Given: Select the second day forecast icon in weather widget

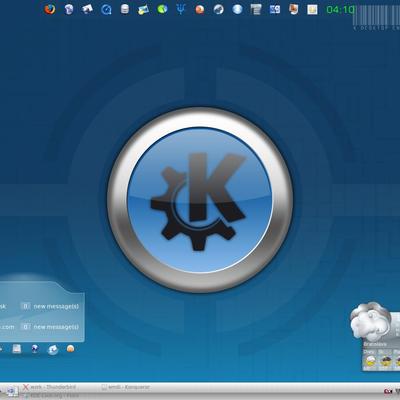Looking at the screenshot, I should click(x=386, y=361).
